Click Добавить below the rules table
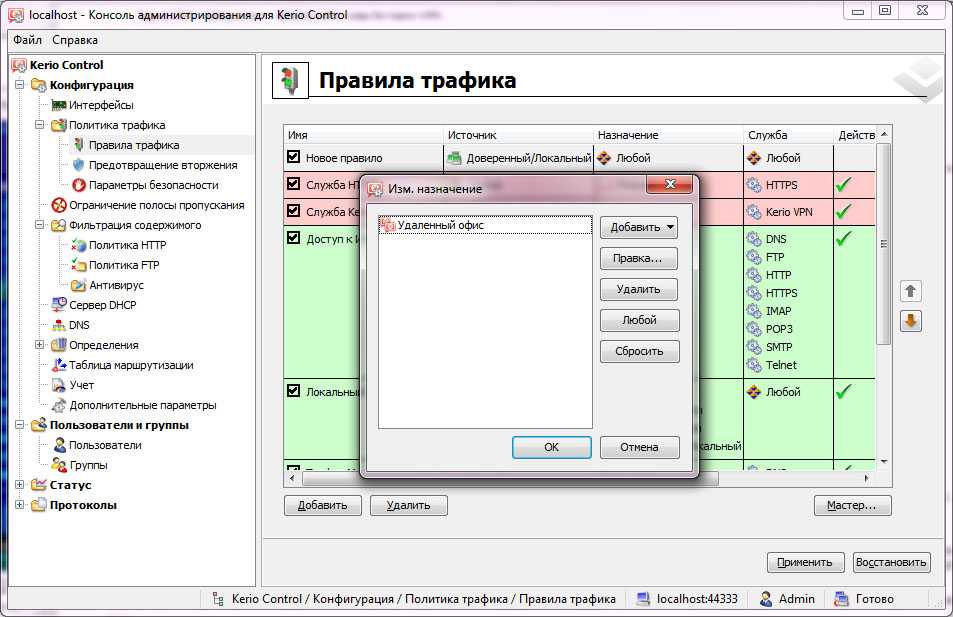 click(323, 506)
